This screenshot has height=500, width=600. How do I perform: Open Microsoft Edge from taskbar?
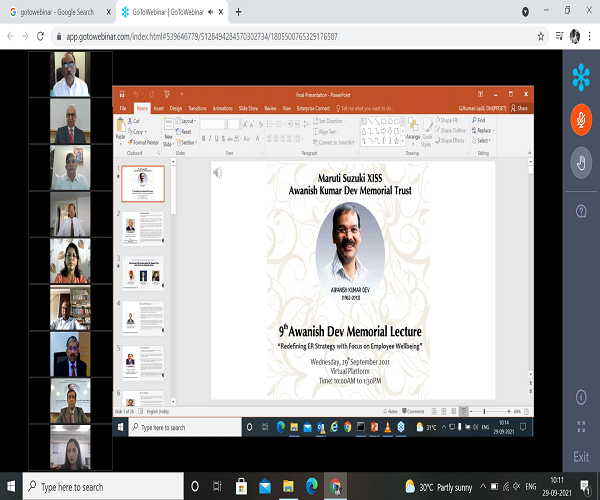[x=312, y=487]
